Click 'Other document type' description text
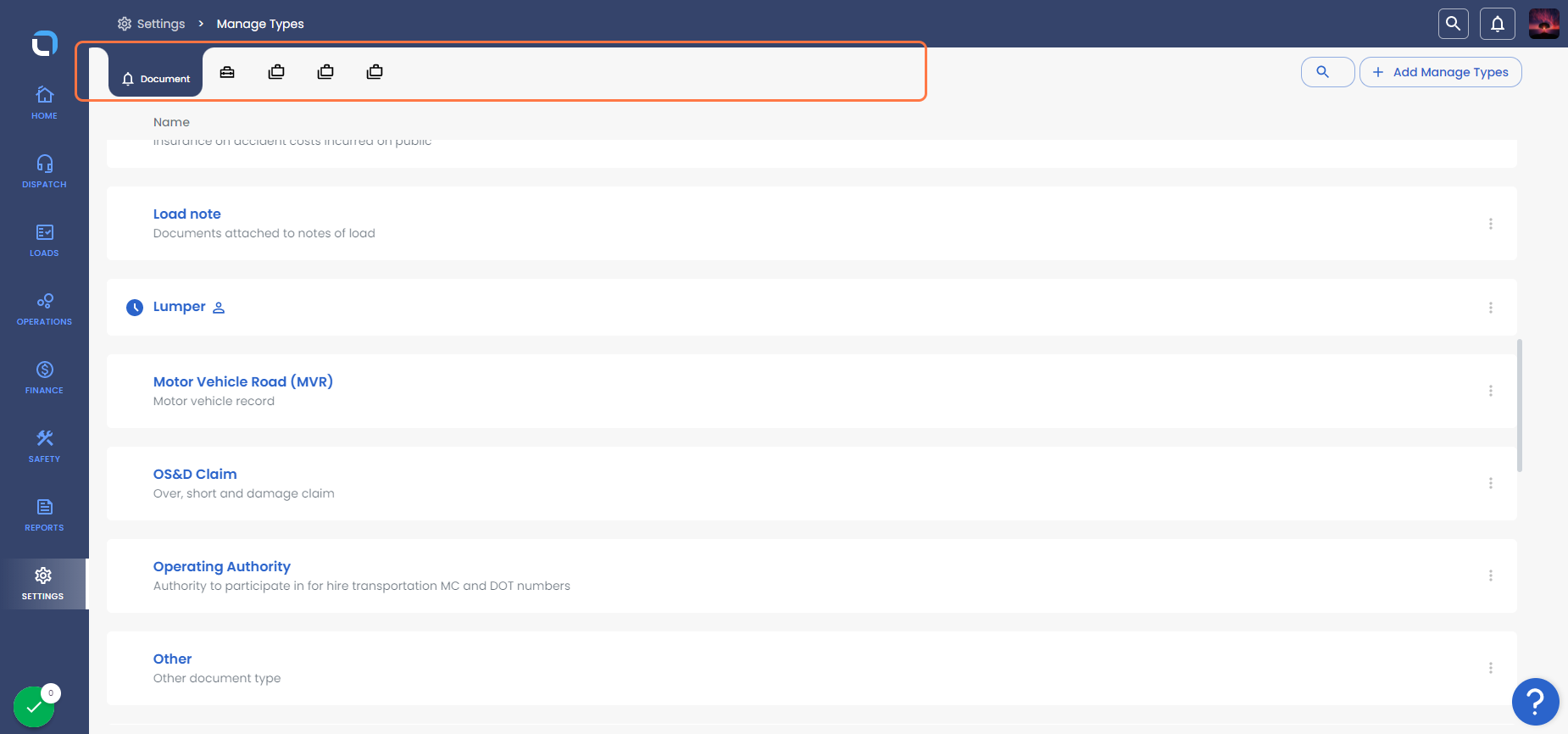Screen dimensions: 1568x734 coord(216,678)
